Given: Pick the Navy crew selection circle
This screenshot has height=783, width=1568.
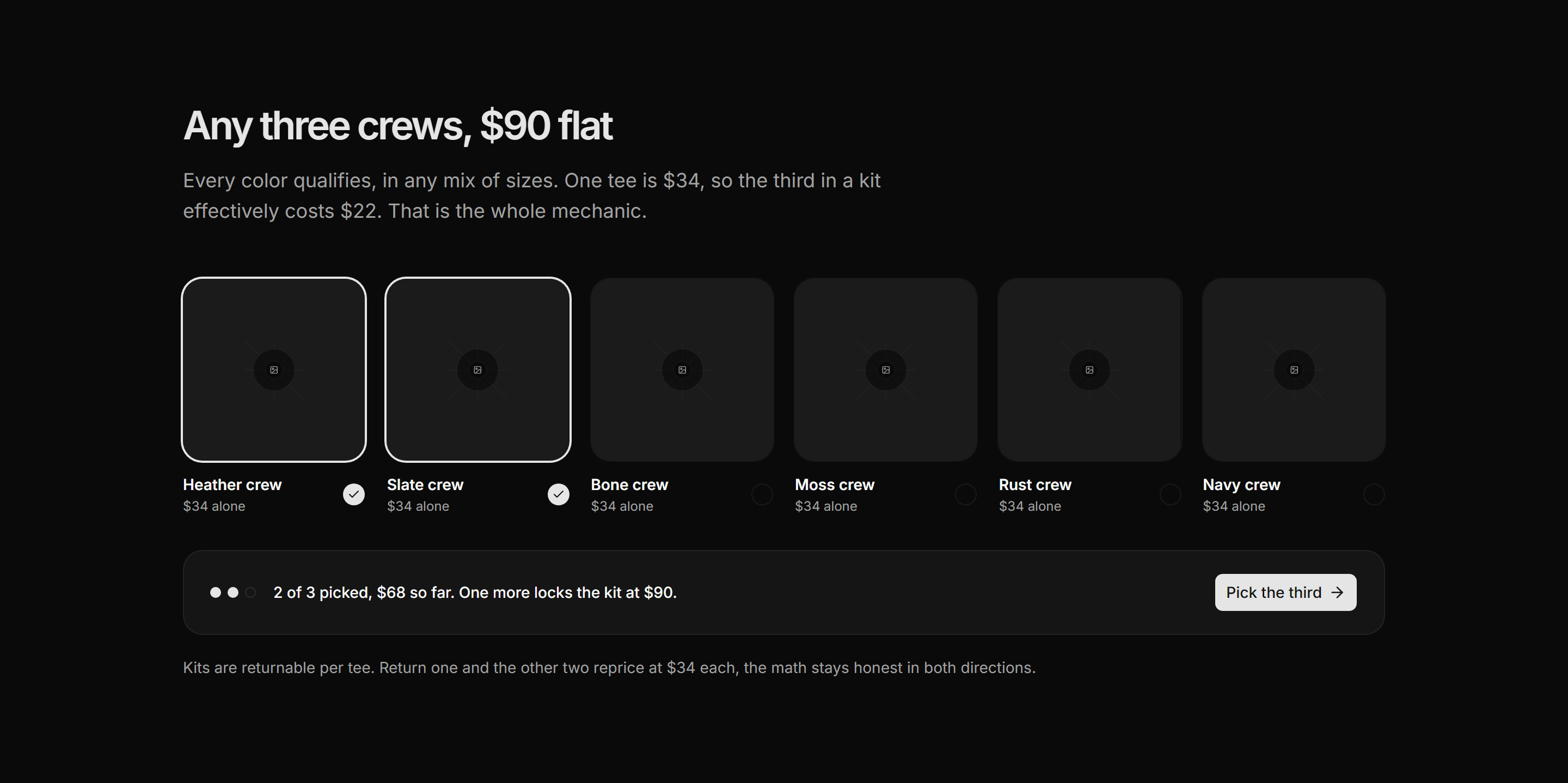Looking at the screenshot, I should (1374, 494).
